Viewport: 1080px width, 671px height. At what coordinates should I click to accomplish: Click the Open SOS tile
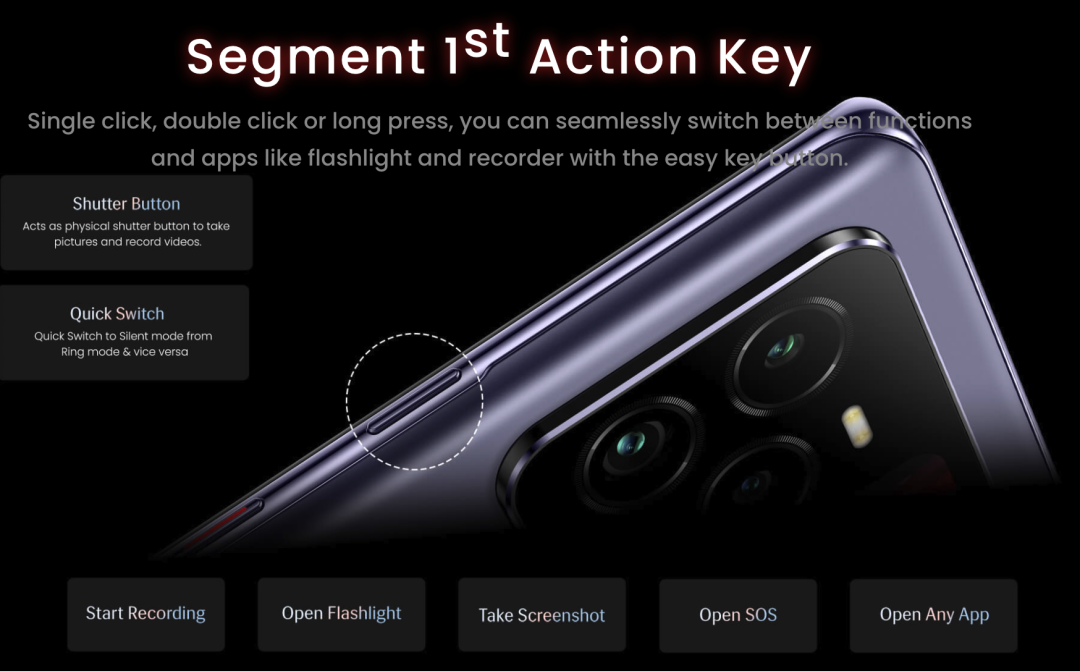738,615
